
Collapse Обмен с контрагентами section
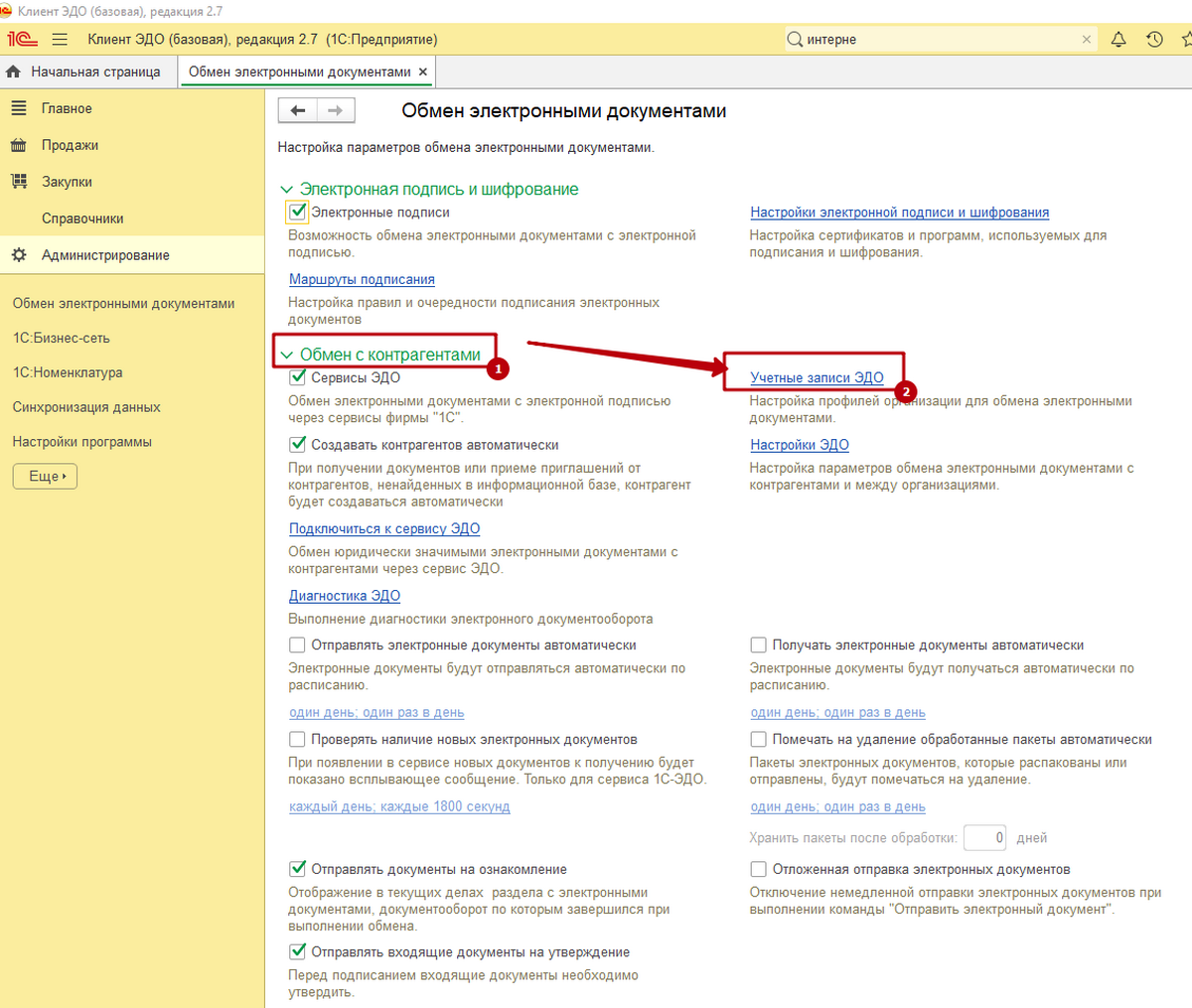[x=287, y=355]
